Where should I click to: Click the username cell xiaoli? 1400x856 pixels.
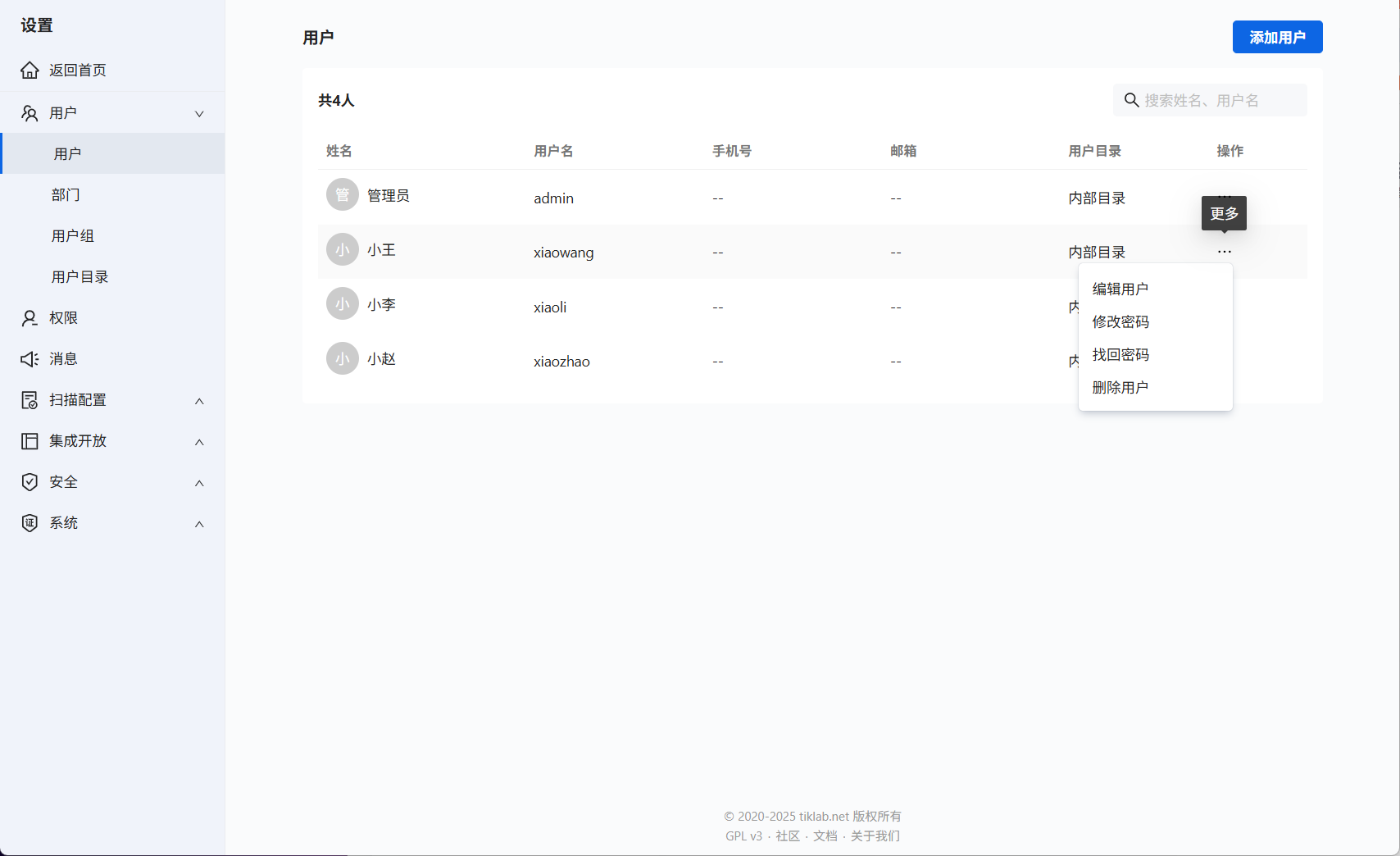550,307
